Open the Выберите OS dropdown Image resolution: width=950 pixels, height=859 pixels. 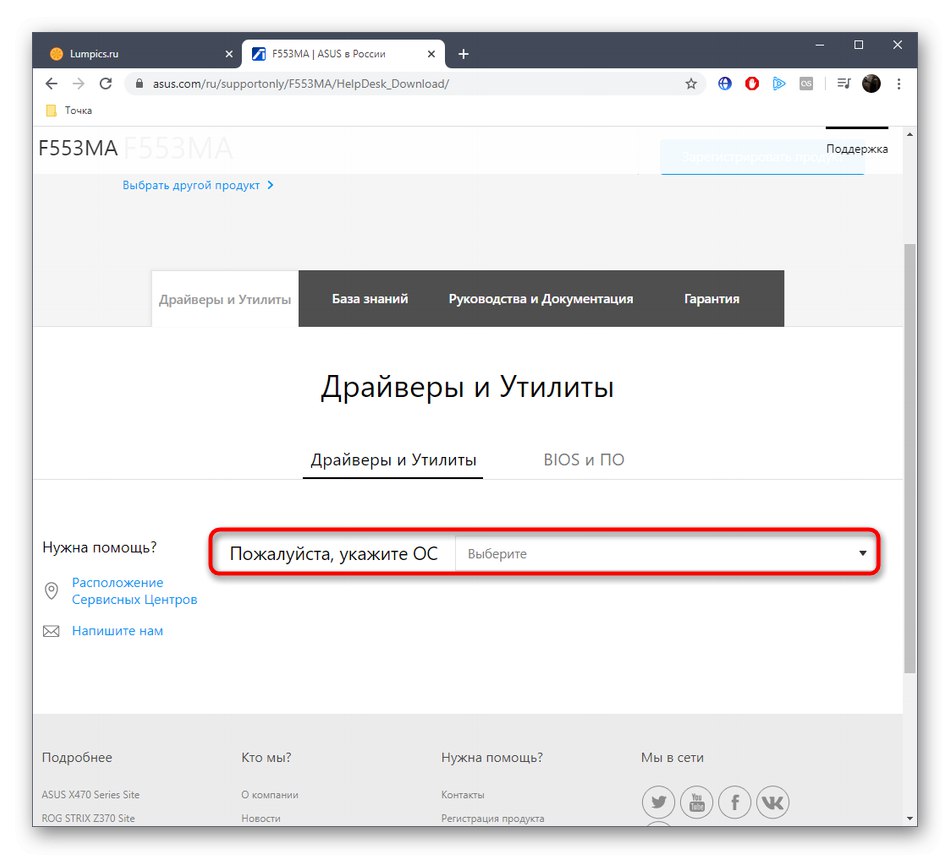pos(665,551)
